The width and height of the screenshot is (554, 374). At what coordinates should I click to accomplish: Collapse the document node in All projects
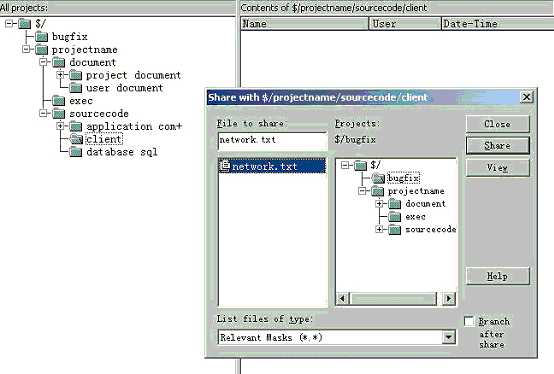(43, 62)
